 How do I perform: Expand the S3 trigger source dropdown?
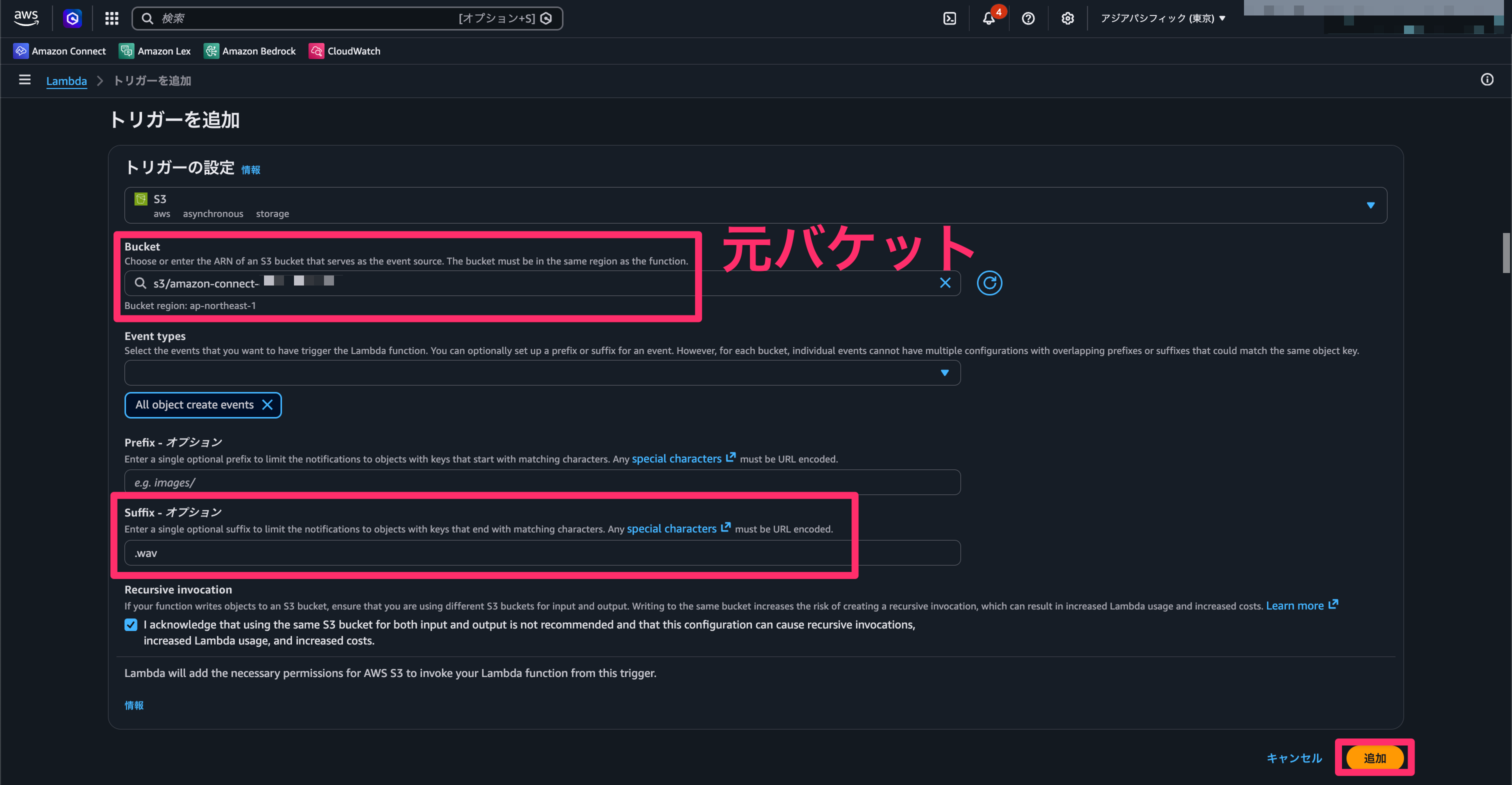1370,205
